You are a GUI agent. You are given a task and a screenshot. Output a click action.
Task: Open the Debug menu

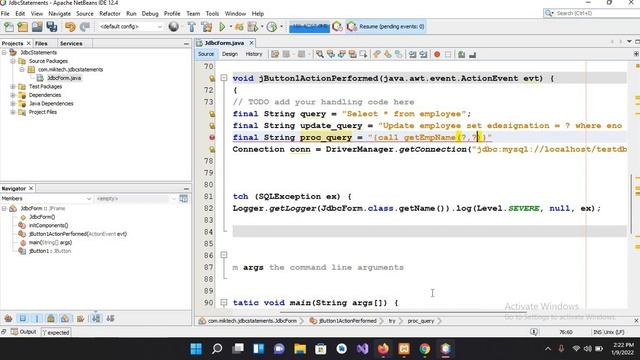click(x=150, y=13)
